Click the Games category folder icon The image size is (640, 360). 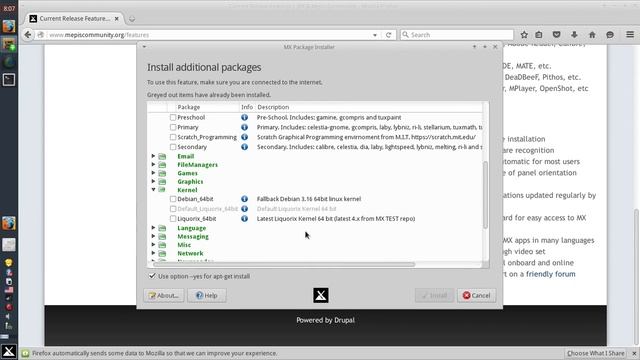point(162,173)
